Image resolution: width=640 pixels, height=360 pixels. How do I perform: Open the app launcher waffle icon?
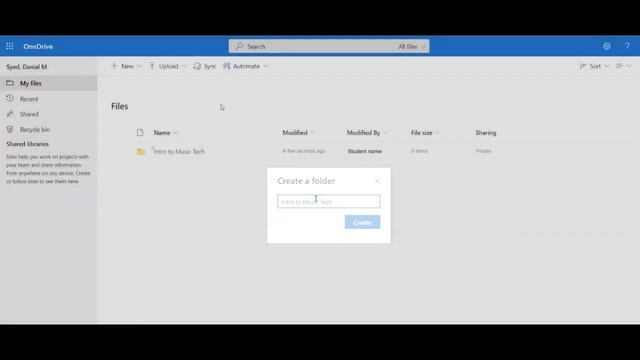(9, 46)
